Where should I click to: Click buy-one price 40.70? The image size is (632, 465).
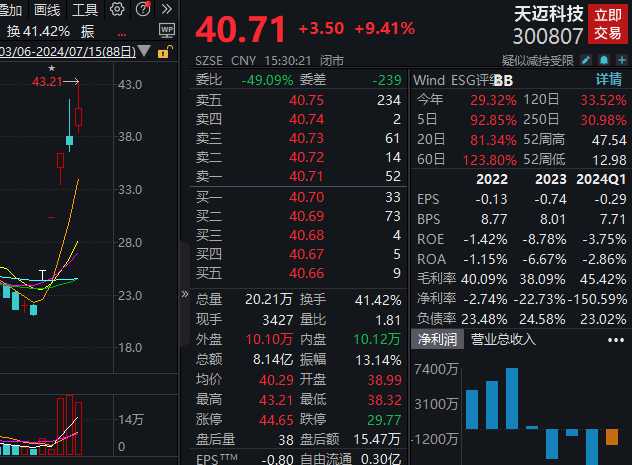(306, 197)
